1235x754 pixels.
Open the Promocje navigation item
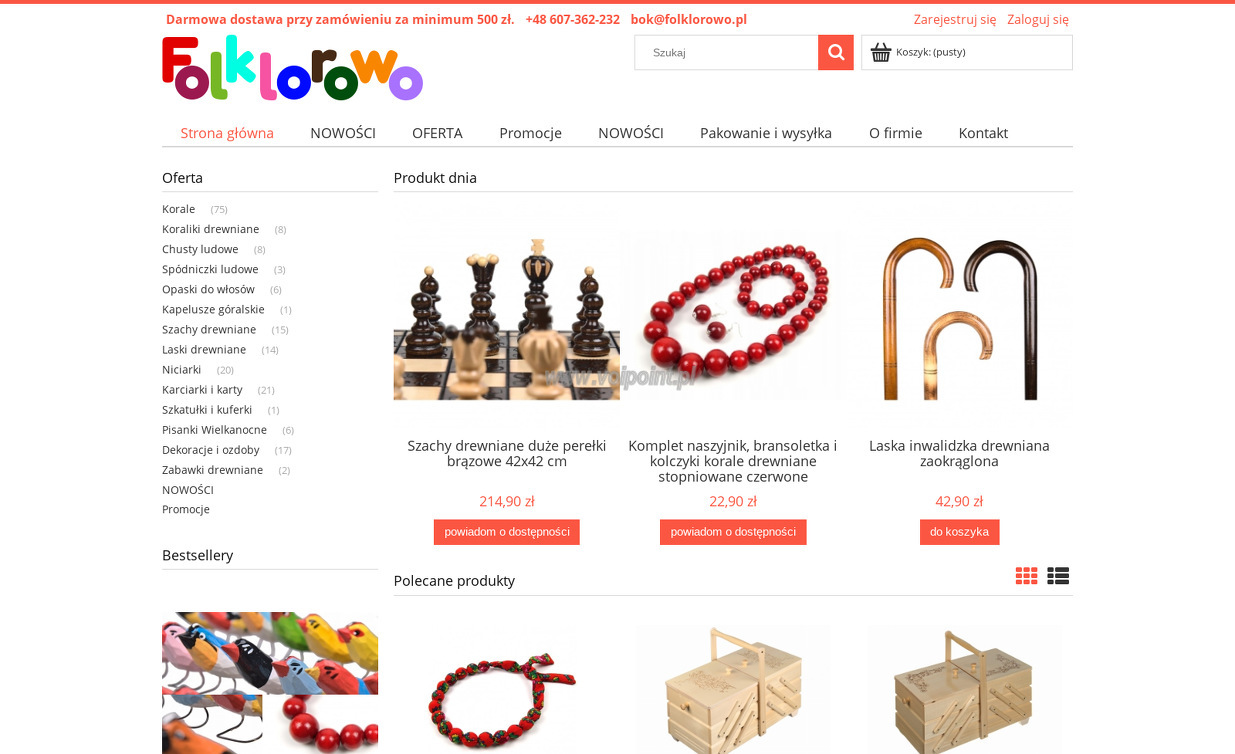tap(530, 133)
